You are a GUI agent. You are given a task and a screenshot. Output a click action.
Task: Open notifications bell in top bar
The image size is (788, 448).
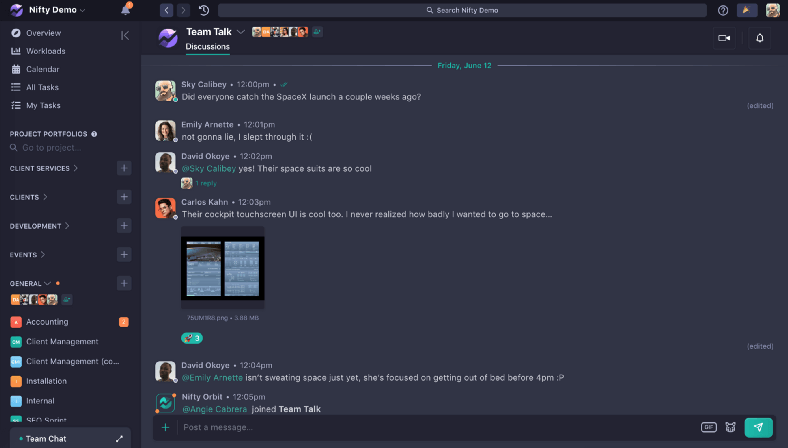pos(126,10)
